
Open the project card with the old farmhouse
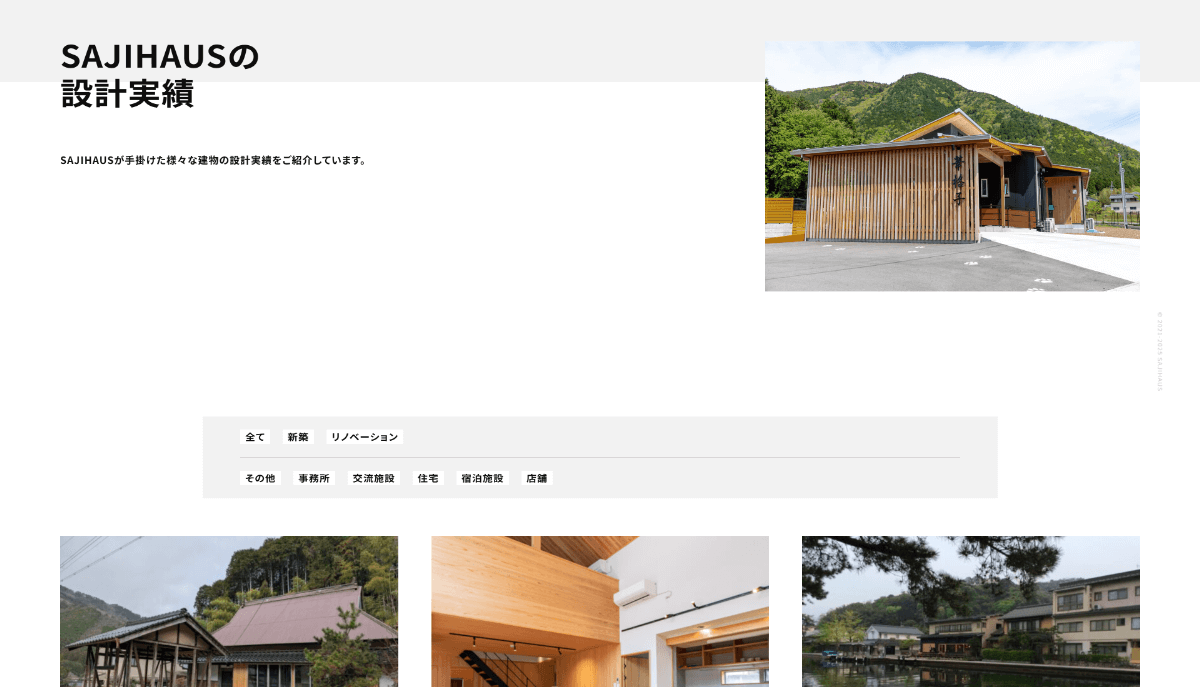pos(229,611)
